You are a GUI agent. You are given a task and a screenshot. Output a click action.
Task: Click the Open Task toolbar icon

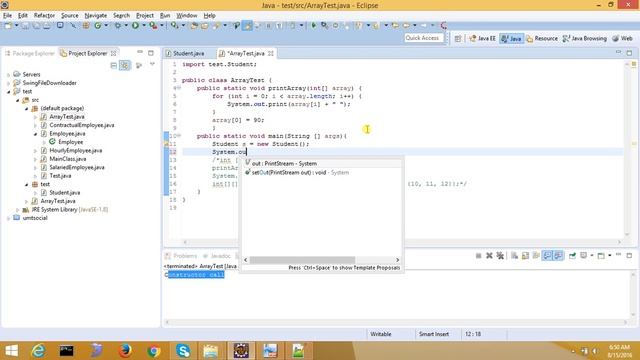pyautogui.click(x=204, y=26)
